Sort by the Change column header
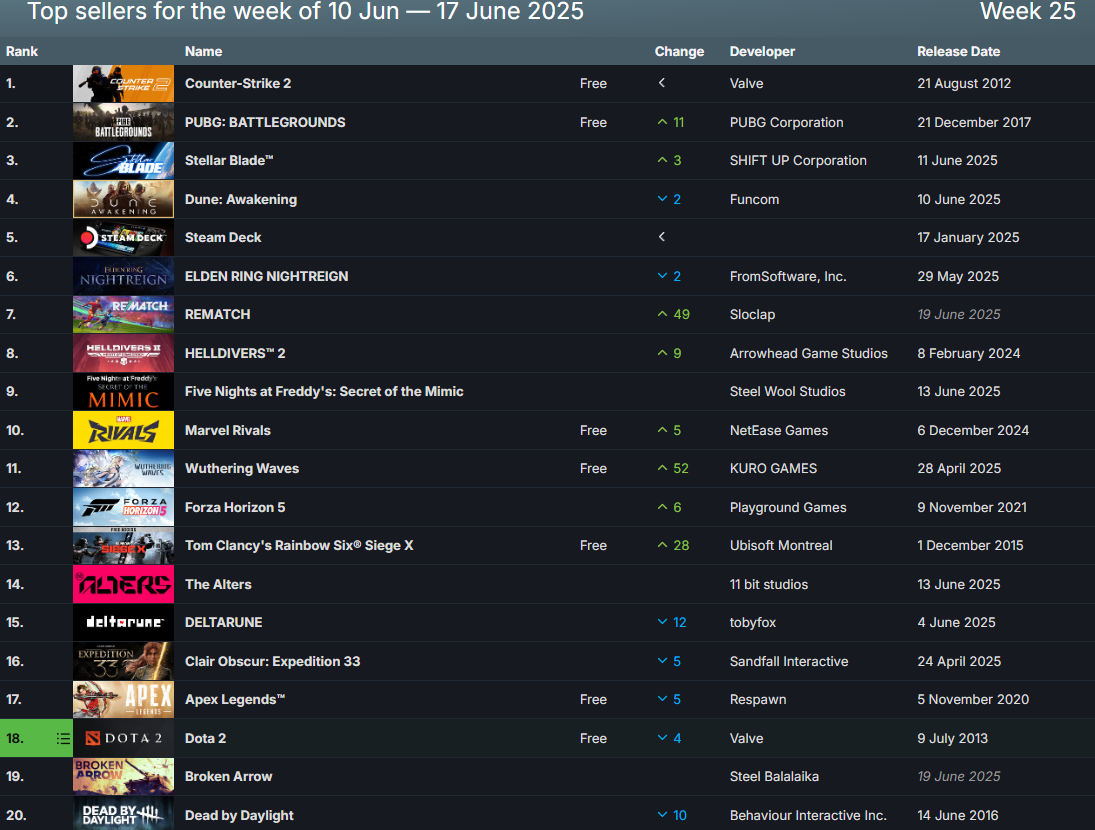 click(679, 51)
